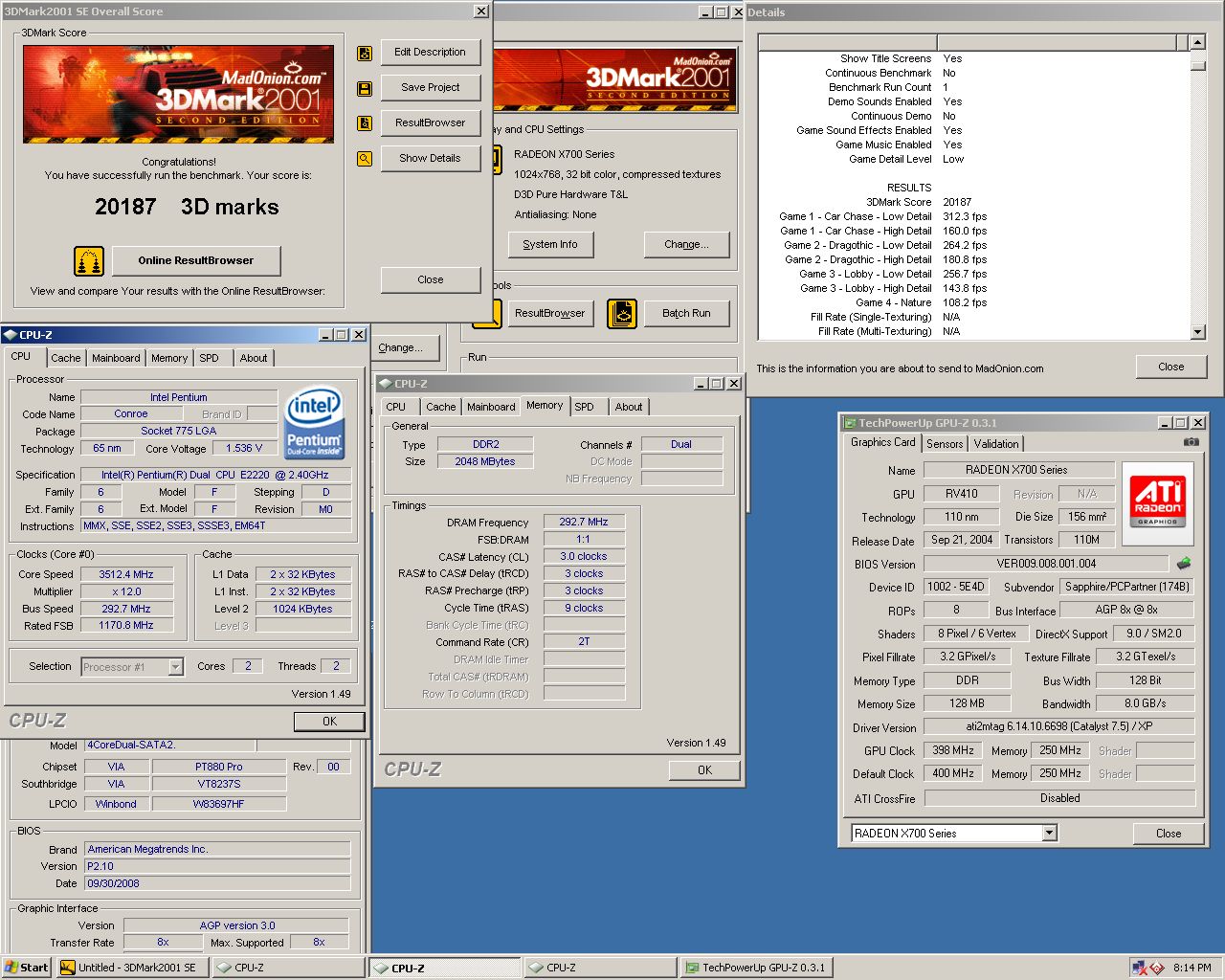The image size is (1225, 980).
Task: Click the System Info button
Action: coord(550,245)
